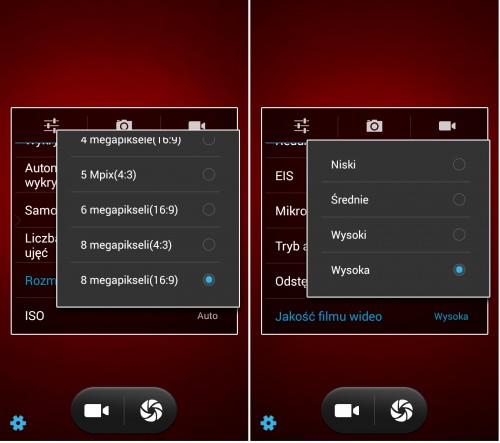500x443 pixels.
Task: Open video settings tab in right panel
Action: point(447,126)
